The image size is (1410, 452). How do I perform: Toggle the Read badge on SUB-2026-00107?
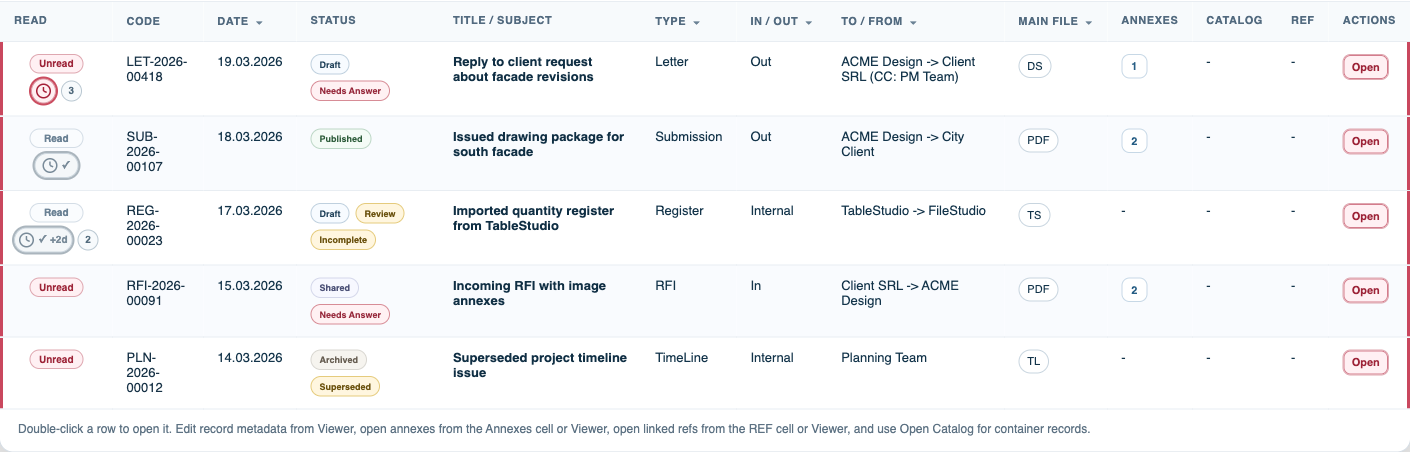tap(56, 139)
